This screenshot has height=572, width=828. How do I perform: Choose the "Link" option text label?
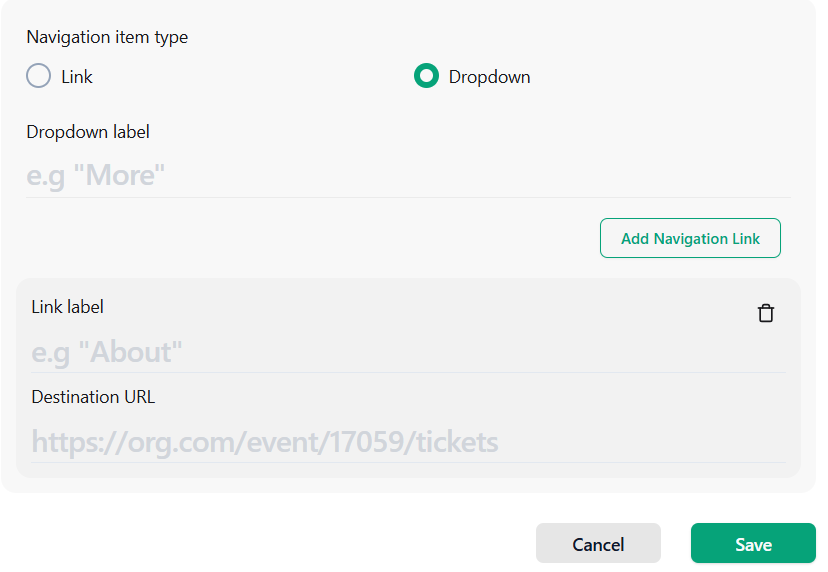pyautogui.click(x=77, y=77)
